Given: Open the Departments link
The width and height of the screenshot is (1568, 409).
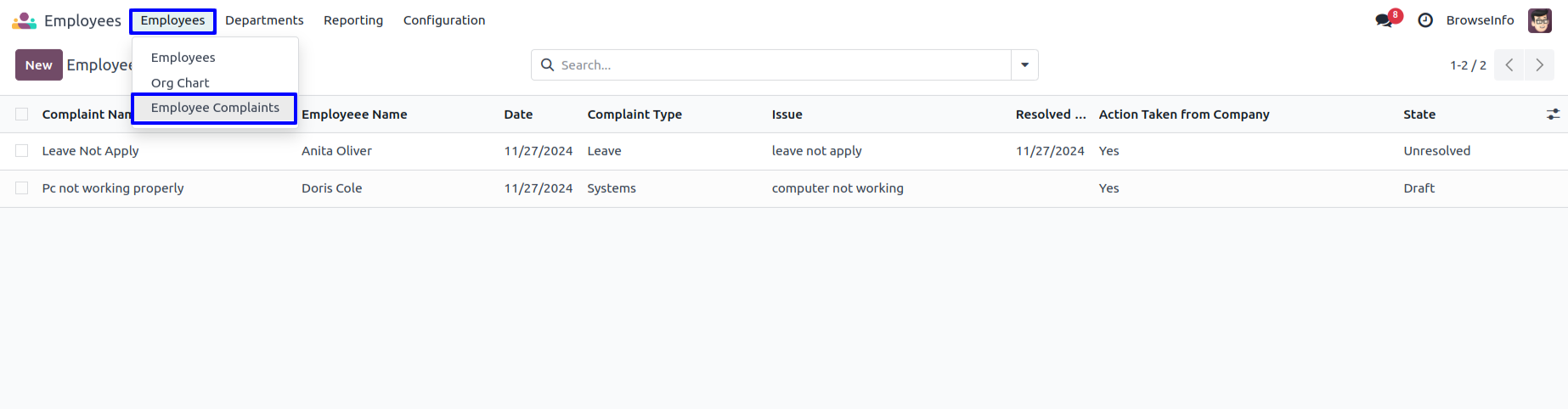Looking at the screenshot, I should click(264, 20).
